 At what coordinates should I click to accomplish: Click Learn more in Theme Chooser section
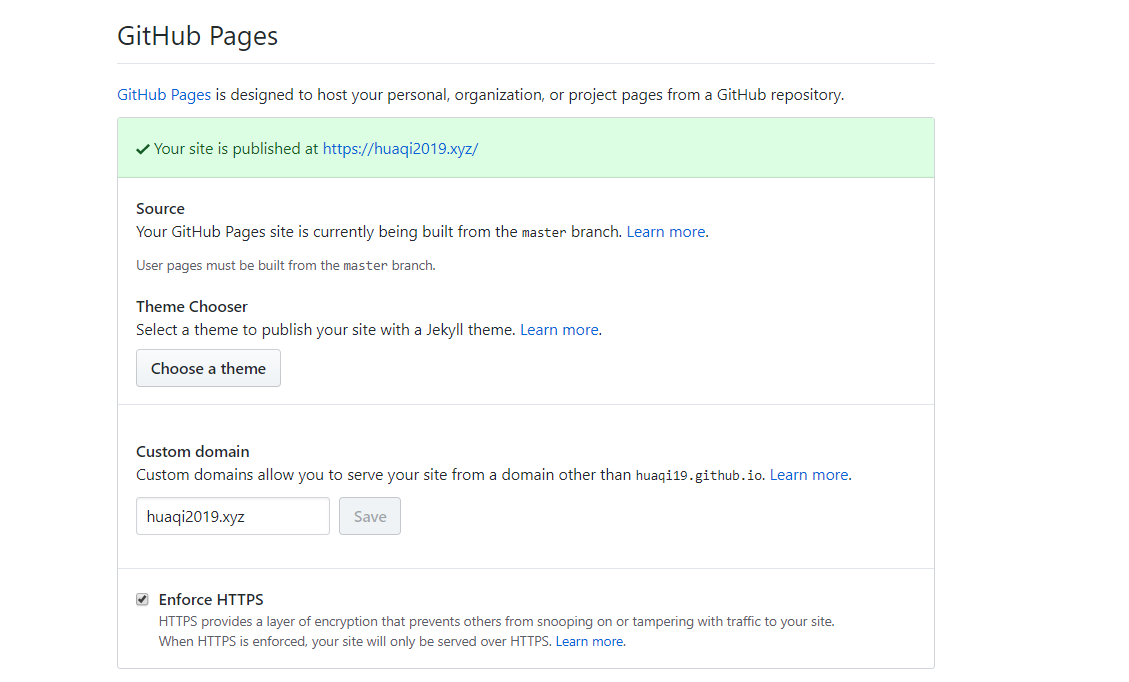[x=559, y=330]
